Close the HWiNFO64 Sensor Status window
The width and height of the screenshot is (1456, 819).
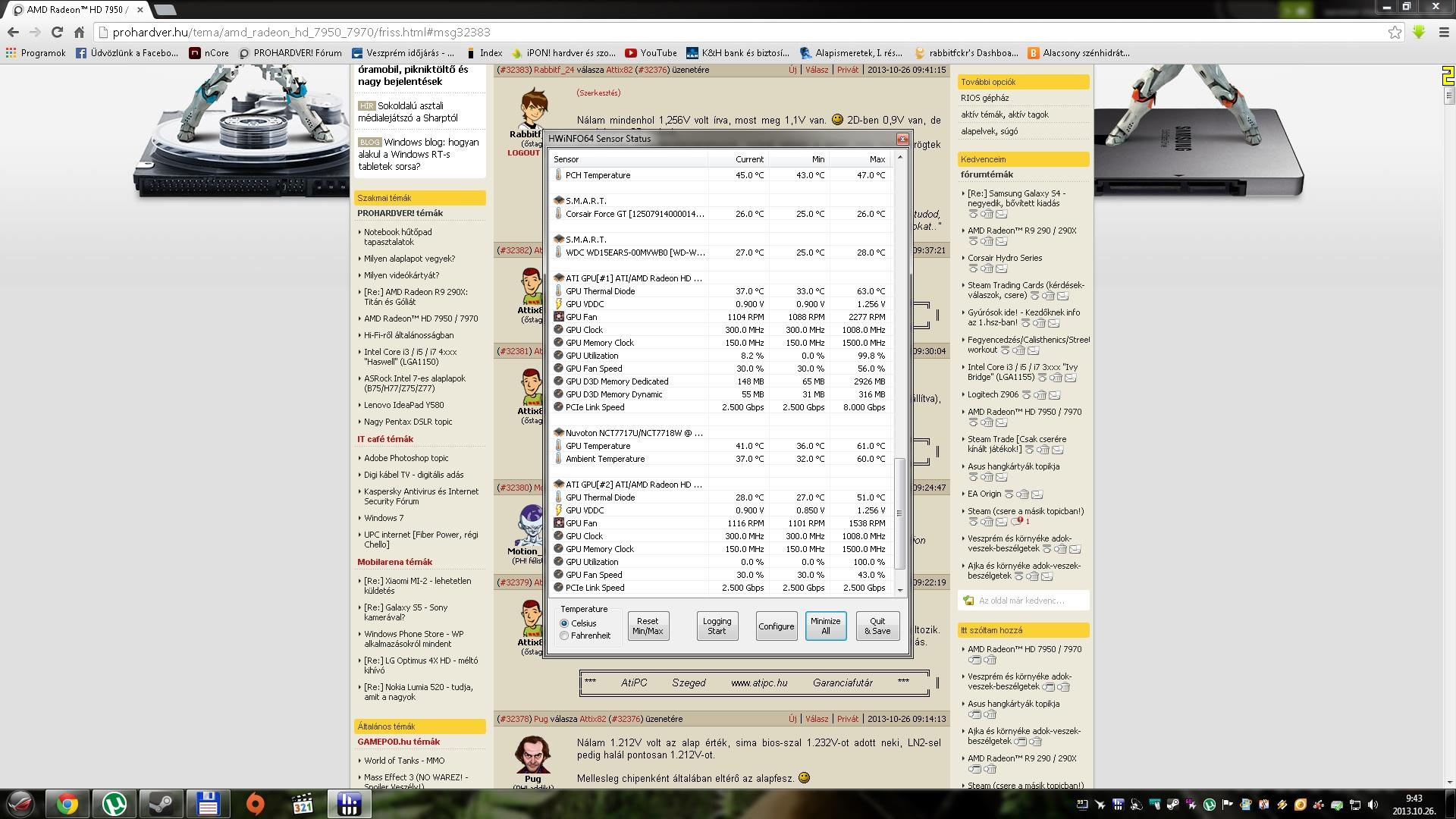(x=902, y=139)
